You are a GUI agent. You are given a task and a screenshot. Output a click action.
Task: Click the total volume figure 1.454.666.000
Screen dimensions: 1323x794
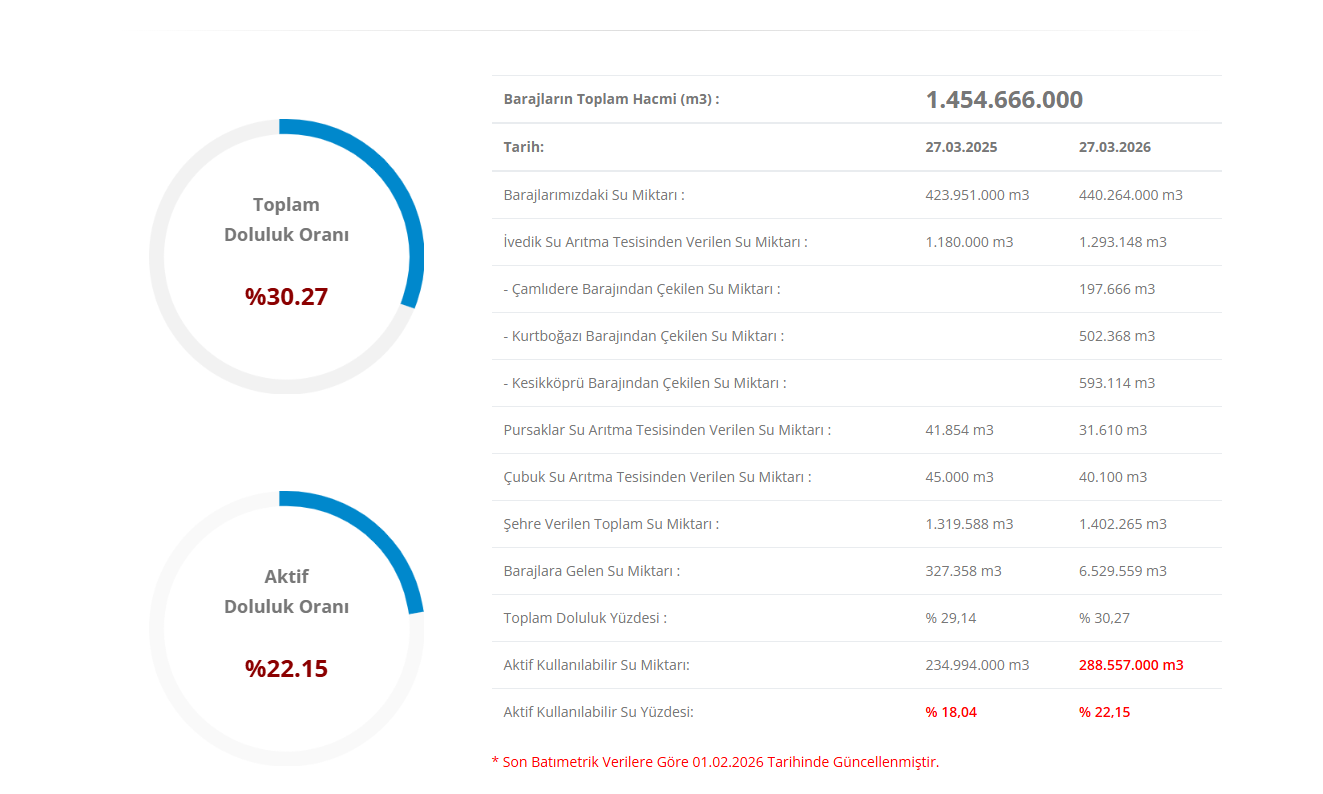pos(1004,100)
